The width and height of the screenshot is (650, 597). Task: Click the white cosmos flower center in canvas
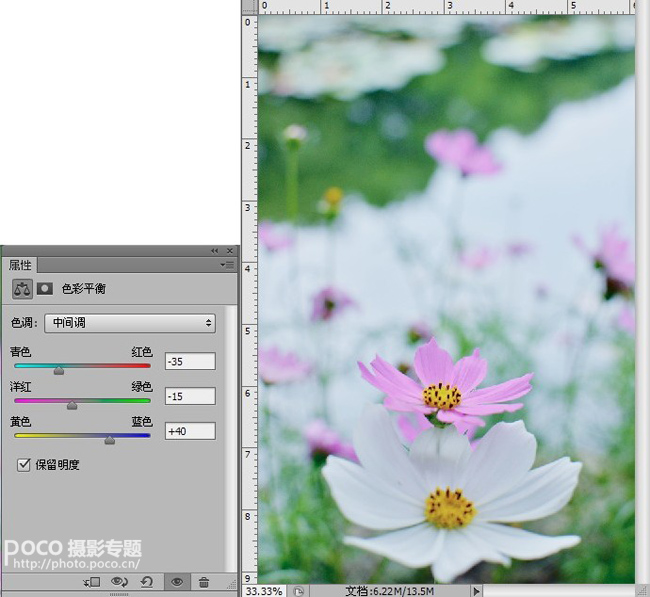coord(450,508)
